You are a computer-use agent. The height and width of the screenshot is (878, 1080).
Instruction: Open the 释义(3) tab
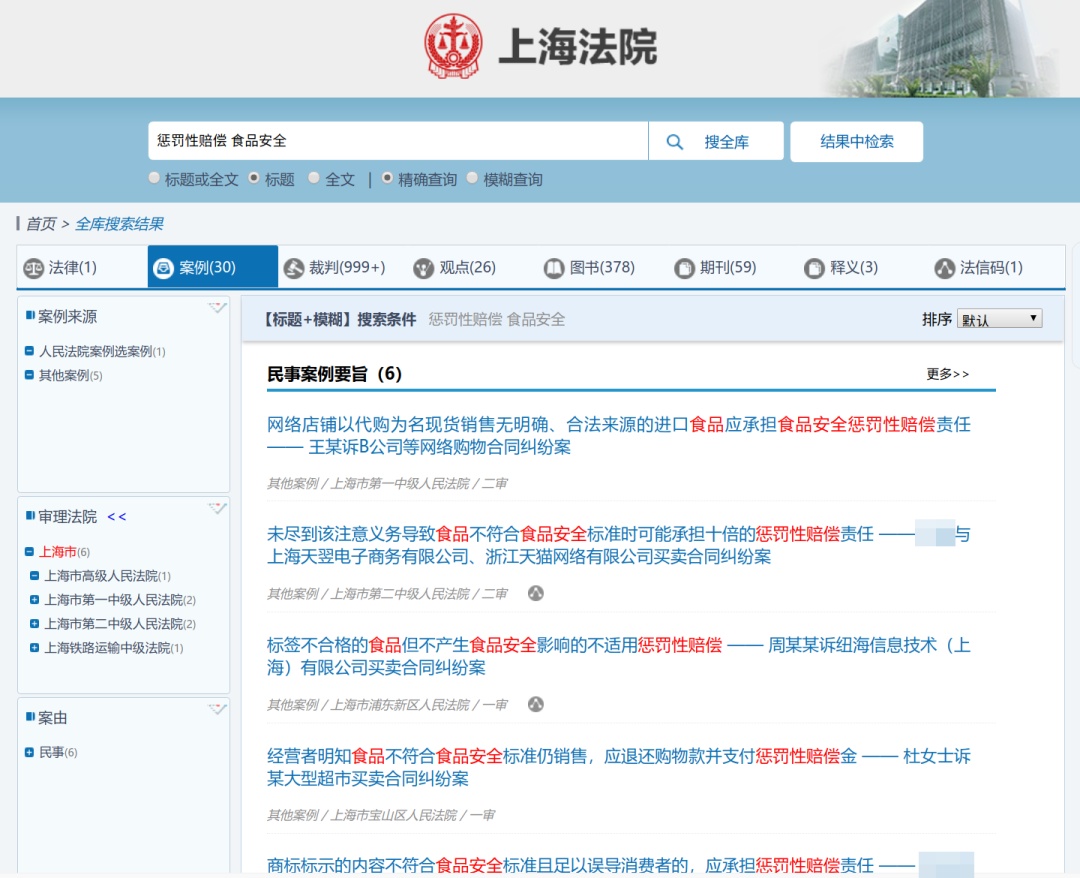pyautogui.click(x=864, y=267)
